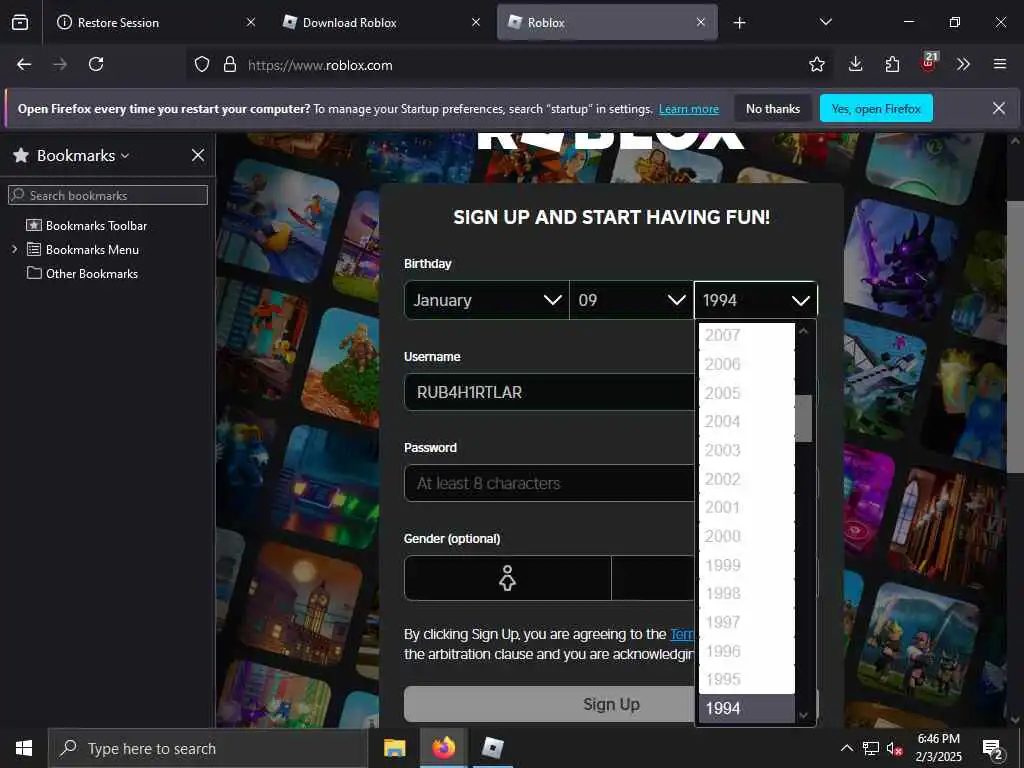This screenshot has width=1024, height=768.
Task: Click year list scroll-down arrow
Action: tap(803, 716)
